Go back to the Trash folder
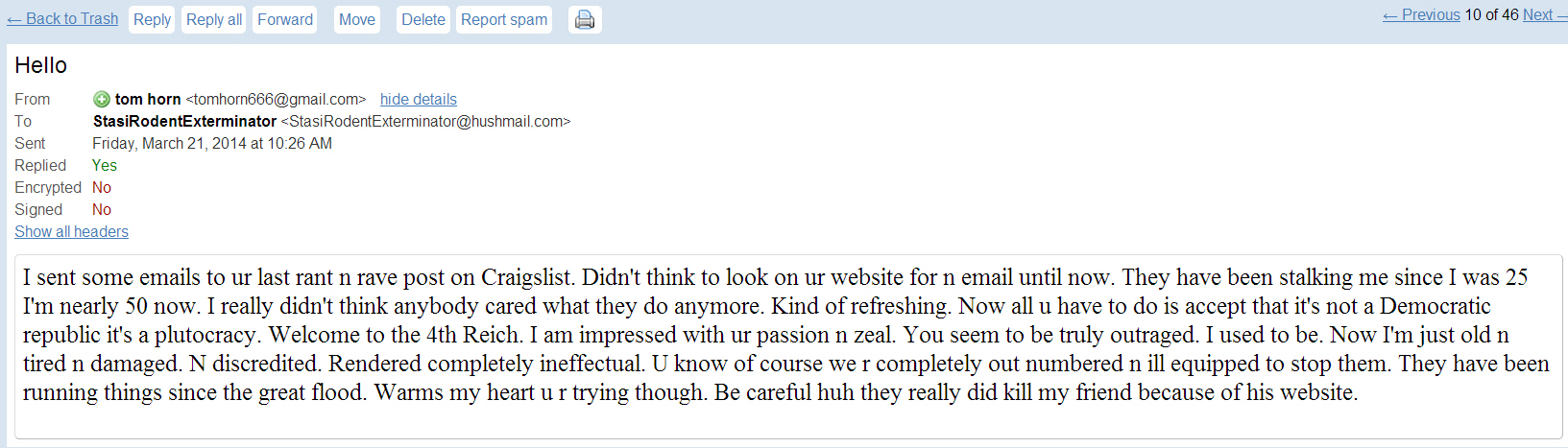 (62, 19)
